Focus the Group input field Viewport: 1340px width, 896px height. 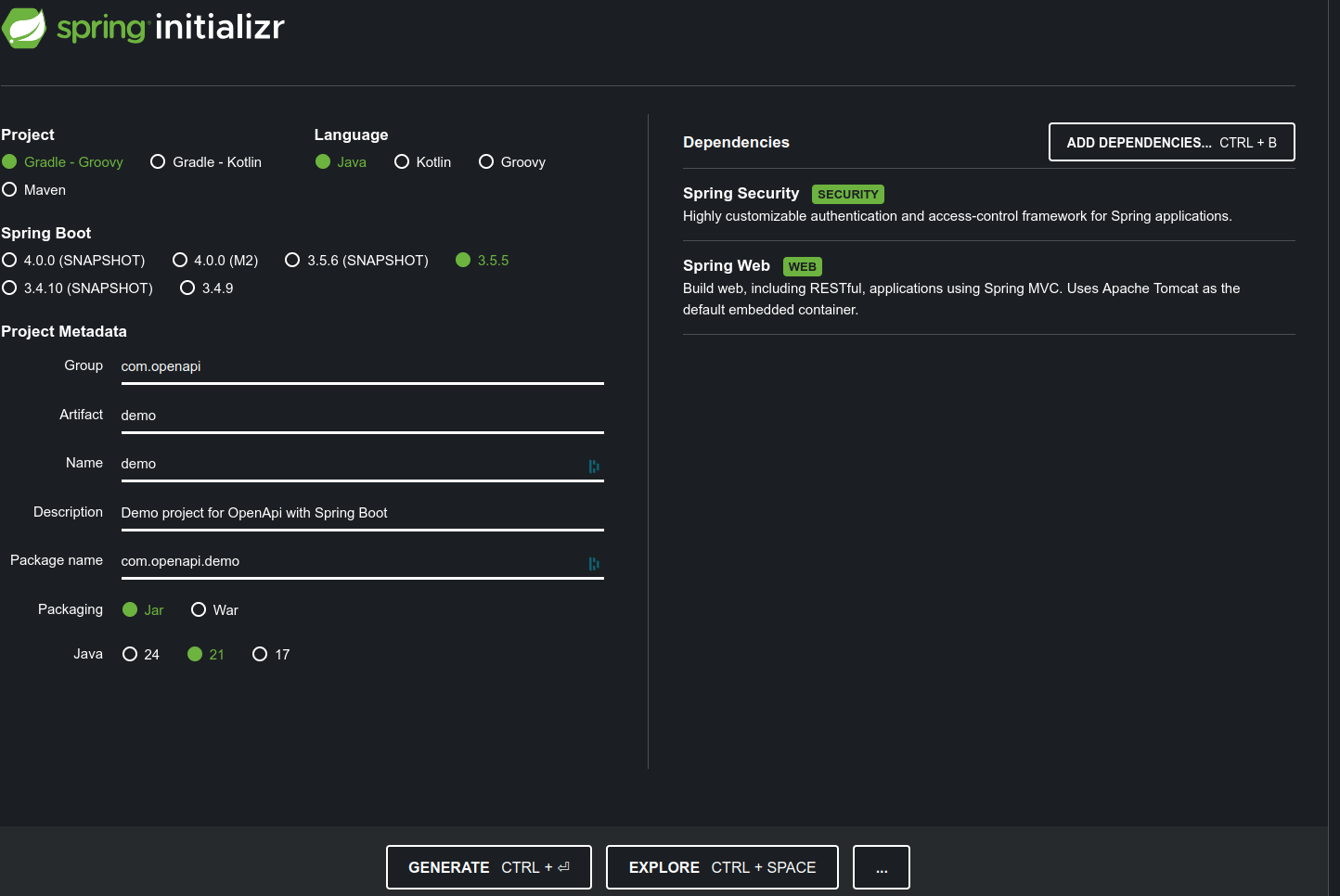click(x=362, y=366)
